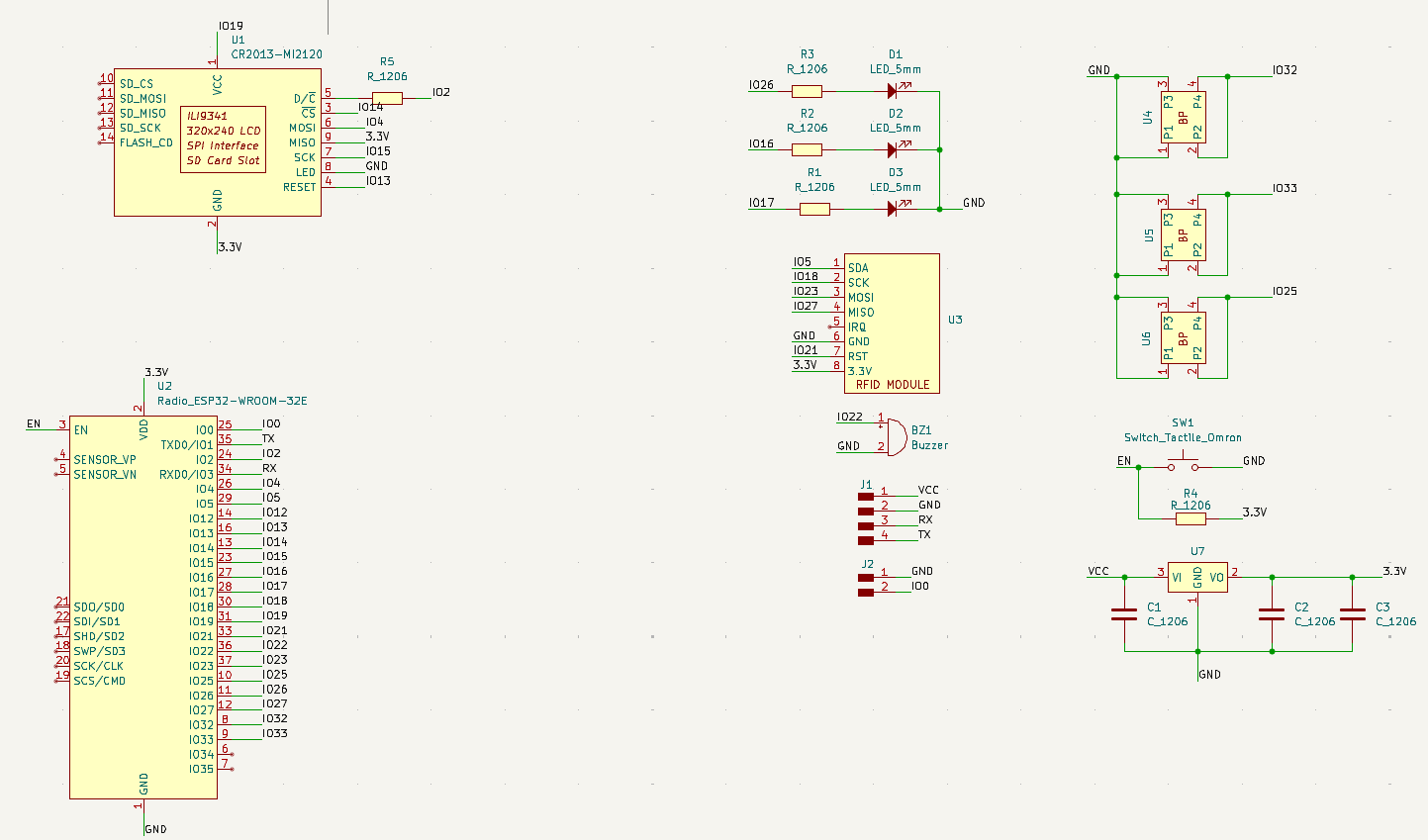Click the C3 capacitor symbol

pos(1352,614)
